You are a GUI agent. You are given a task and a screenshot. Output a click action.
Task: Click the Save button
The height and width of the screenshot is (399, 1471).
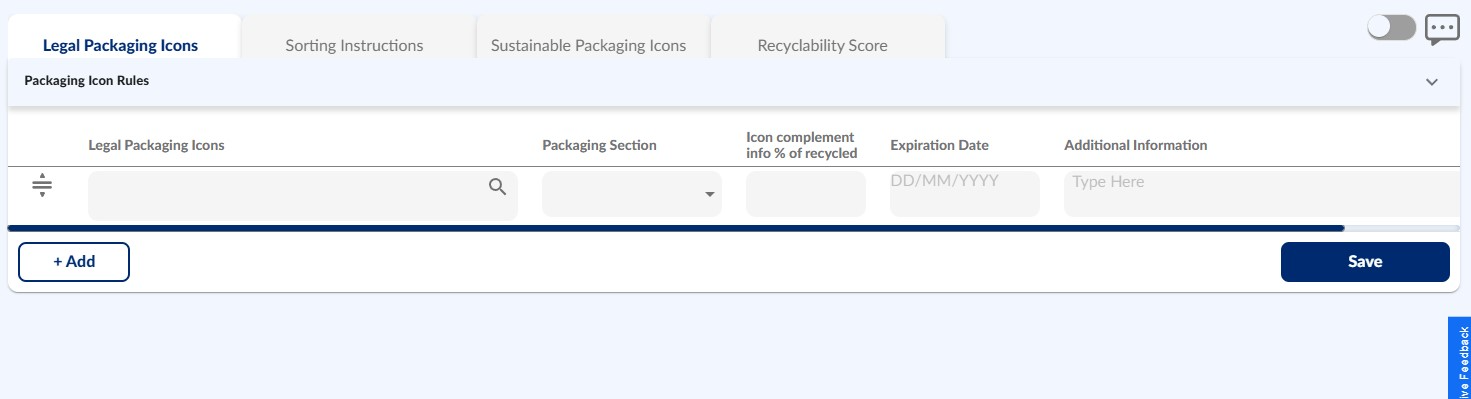coord(1365,262)
